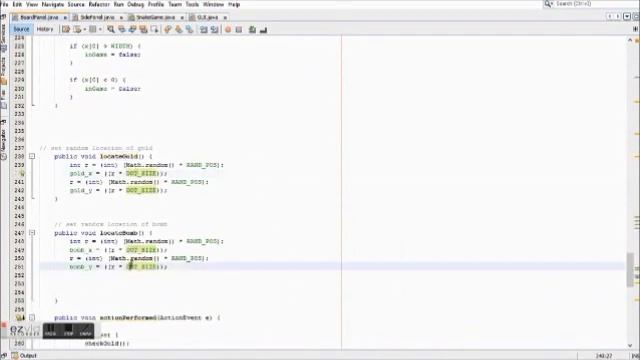The image size is (640, 360).
Task: Click the Previous Bookmark icon
Action: tap(168, 29)
